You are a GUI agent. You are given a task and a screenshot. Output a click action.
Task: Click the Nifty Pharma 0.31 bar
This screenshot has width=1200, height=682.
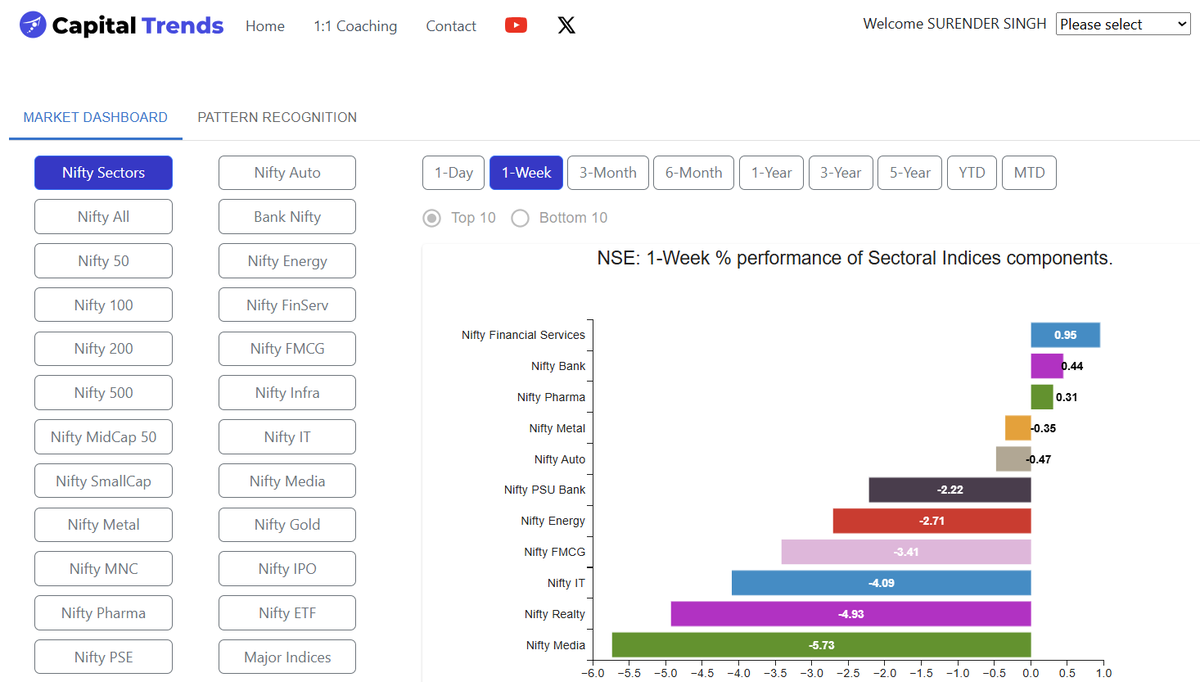tap(1042, 397)
